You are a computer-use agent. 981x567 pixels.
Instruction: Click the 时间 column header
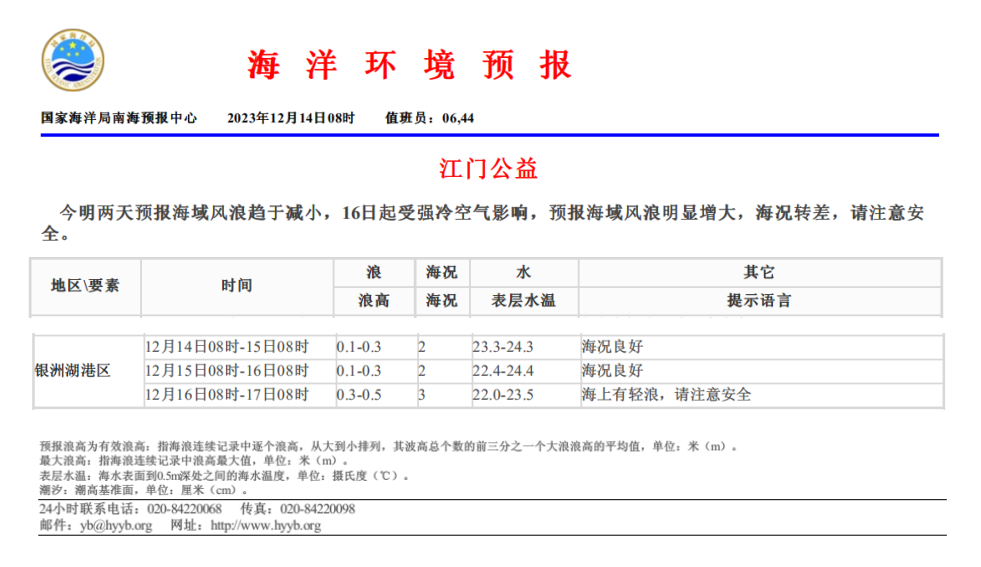(237, 285)
